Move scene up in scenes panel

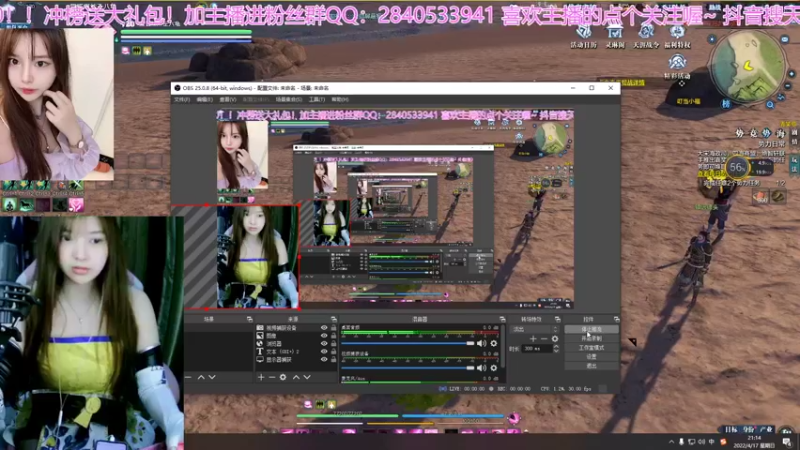tap(201, 377)
